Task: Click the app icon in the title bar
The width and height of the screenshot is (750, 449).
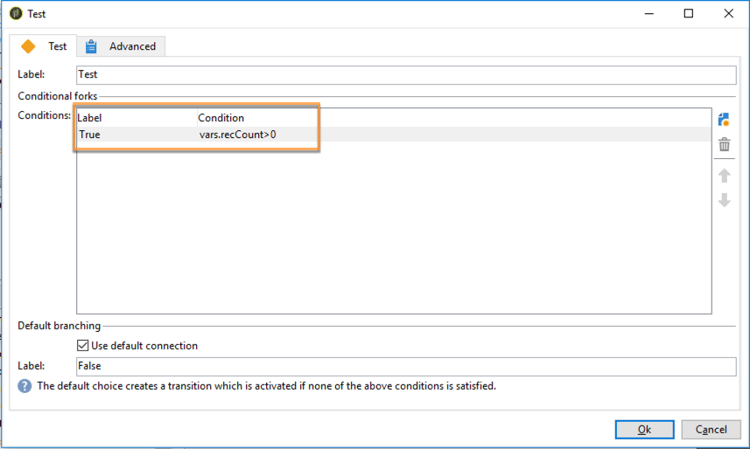Action: tap(16, 13)
